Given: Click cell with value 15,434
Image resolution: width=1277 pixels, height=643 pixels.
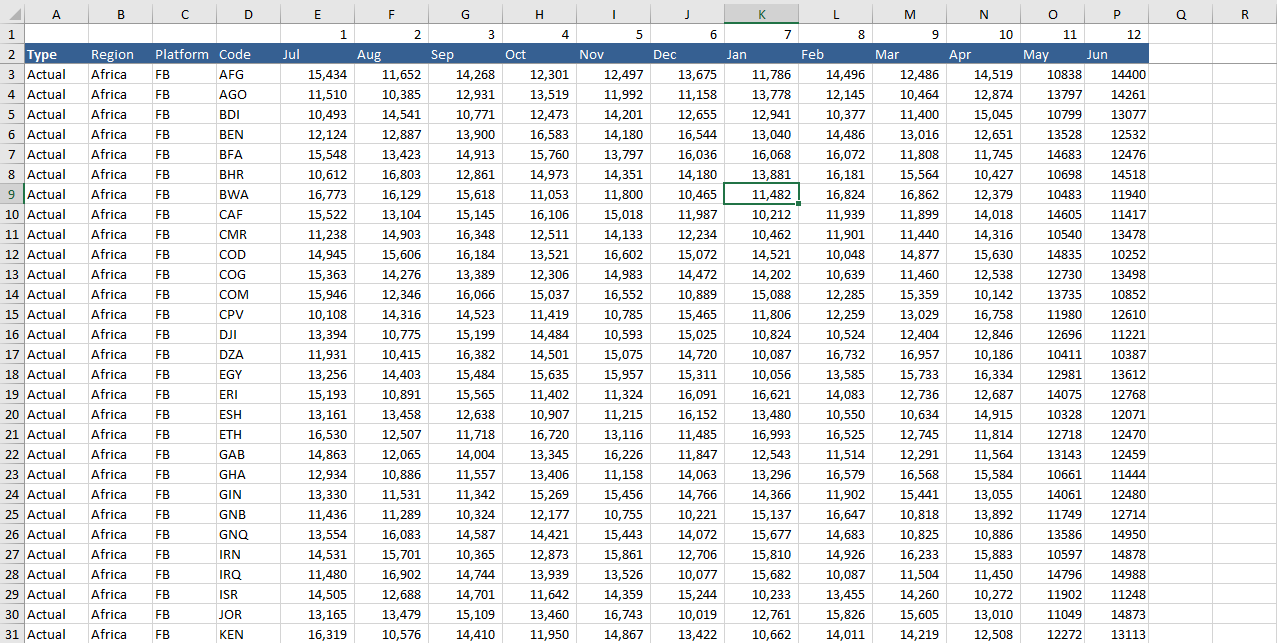Looking at the screenshot, I should 317,74.
